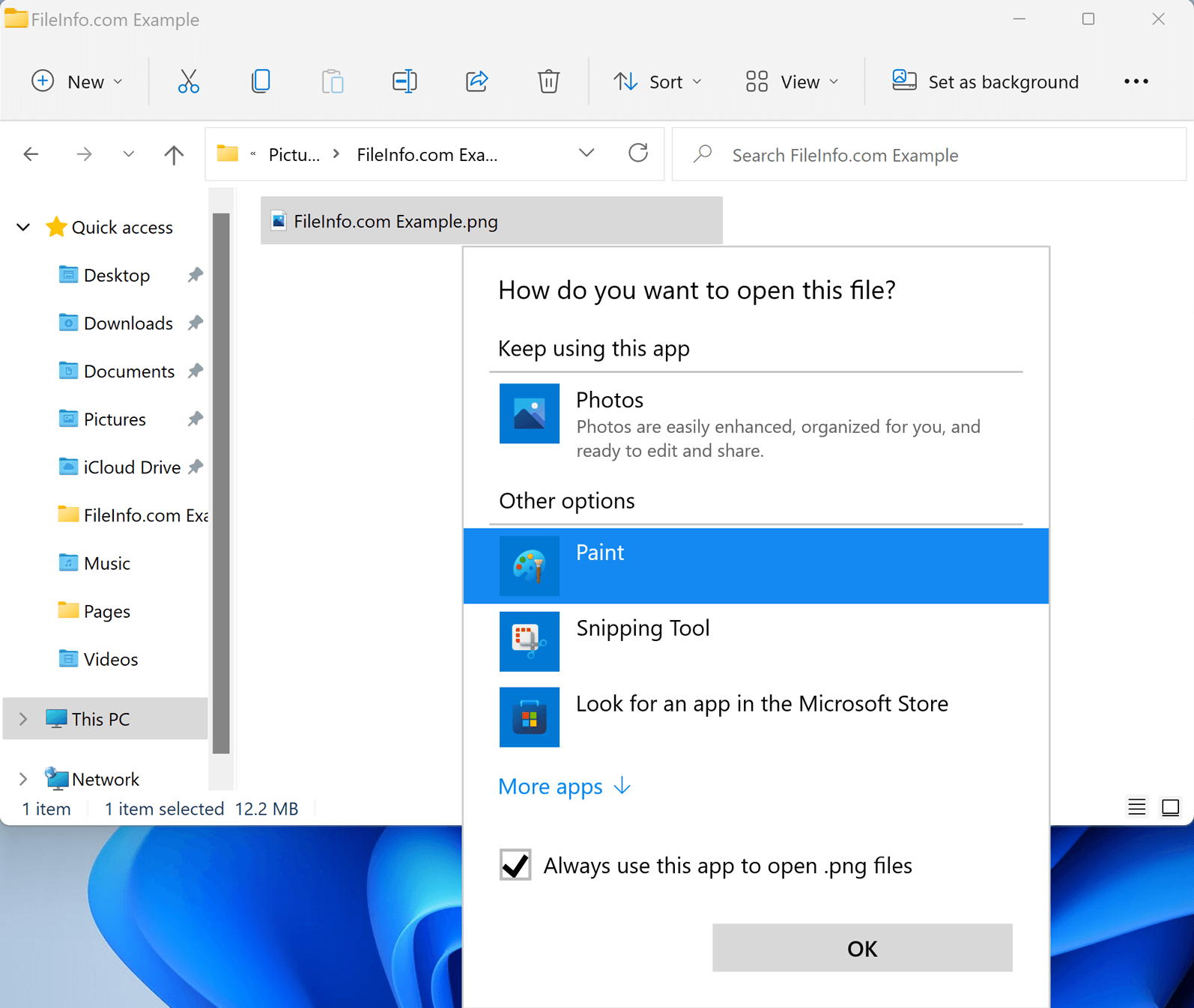
Task: Click the search magnifier icon
Action: pyautogui.click(x=703, y=154)
